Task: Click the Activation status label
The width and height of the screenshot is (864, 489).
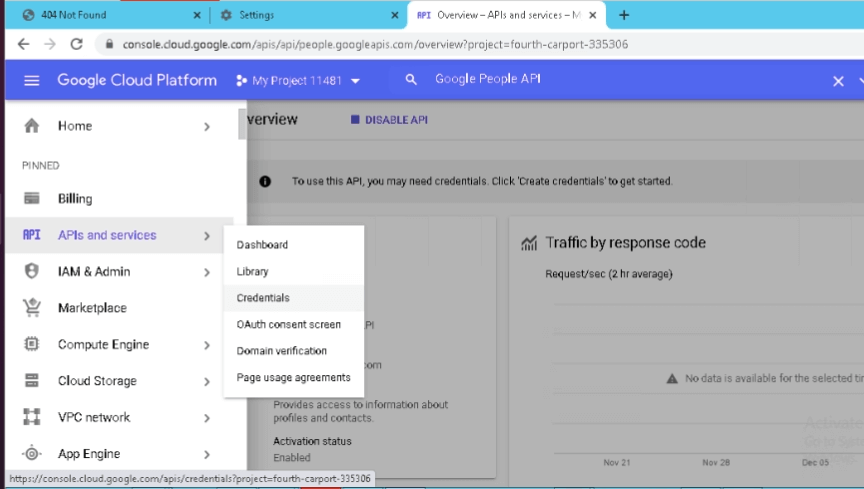Action: [x=312, y=441]
